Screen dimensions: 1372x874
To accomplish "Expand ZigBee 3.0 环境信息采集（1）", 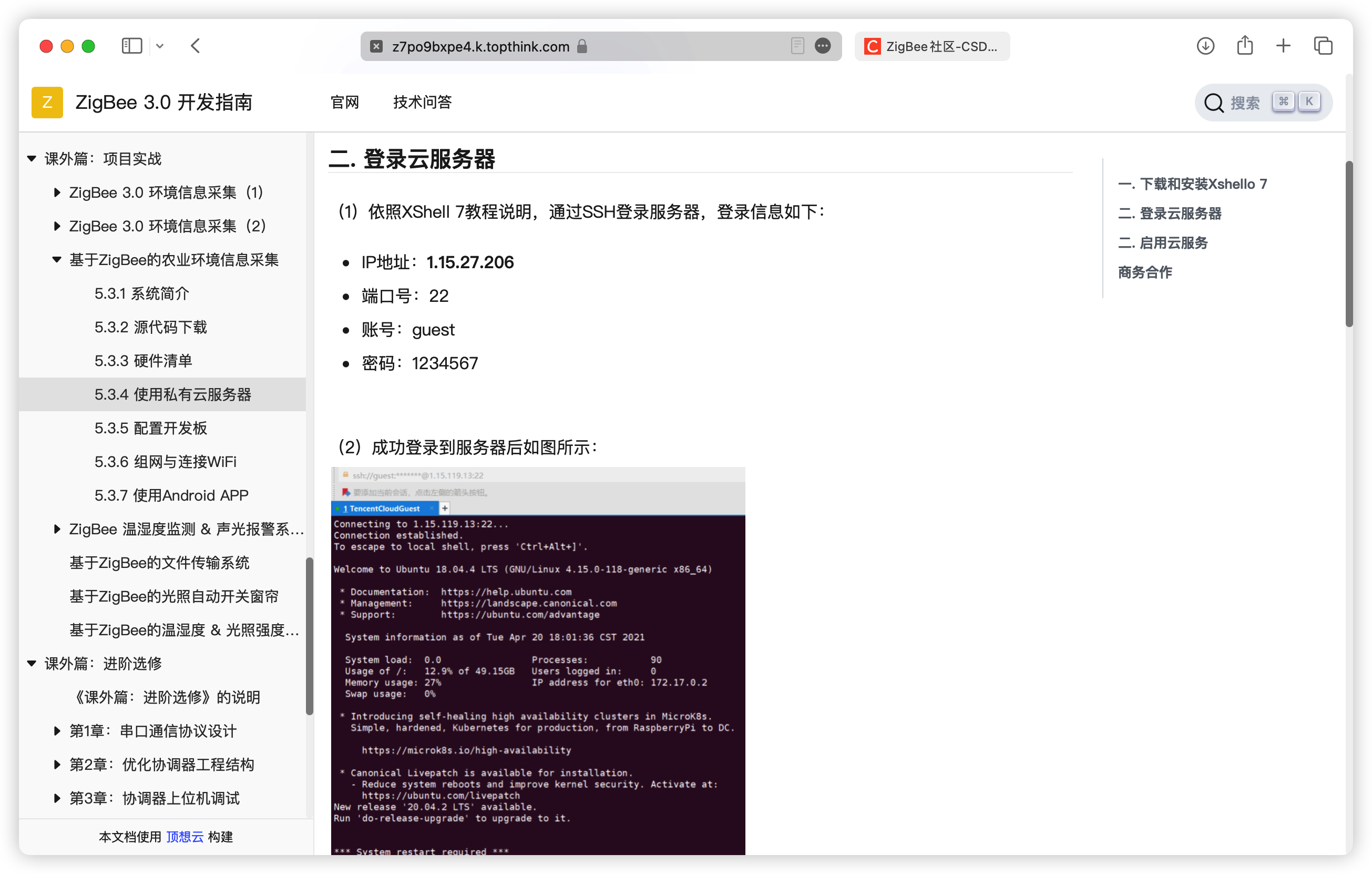I will pyautogui.click(x=57, y=192).
